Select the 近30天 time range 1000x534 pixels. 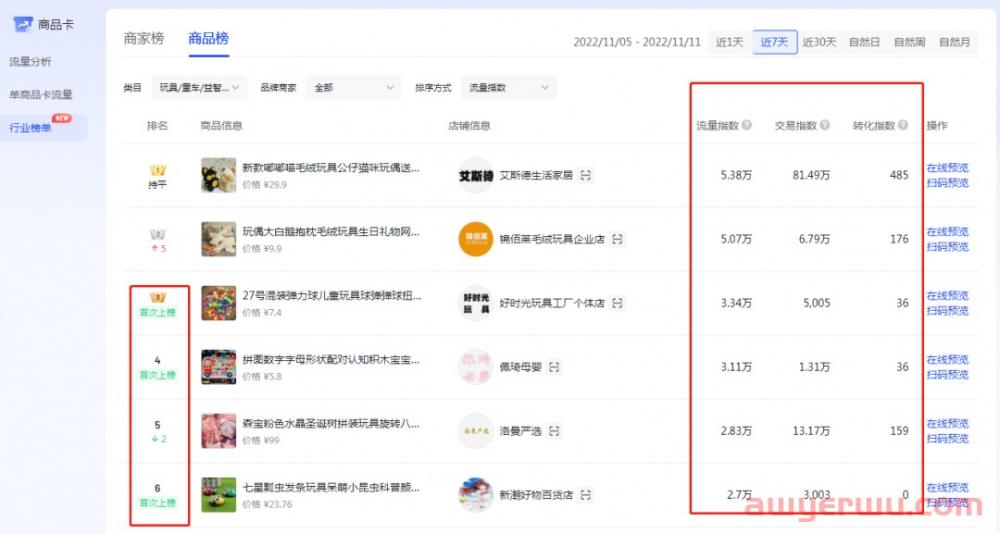[819, 42]
